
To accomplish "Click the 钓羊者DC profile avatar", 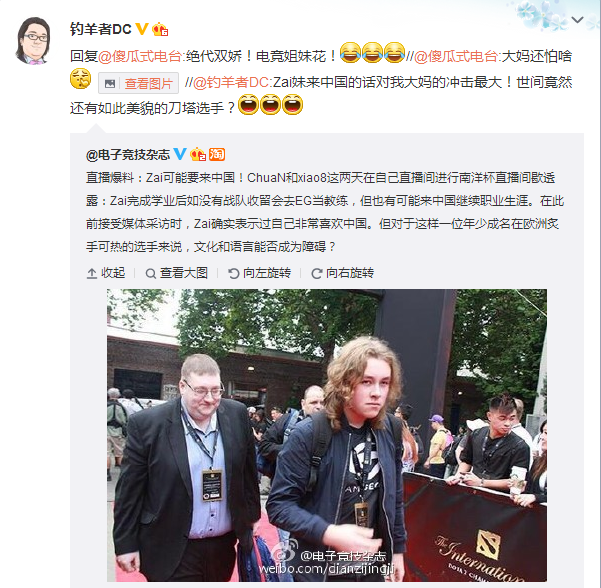I will pyautogui.click(x=33, y=41).
